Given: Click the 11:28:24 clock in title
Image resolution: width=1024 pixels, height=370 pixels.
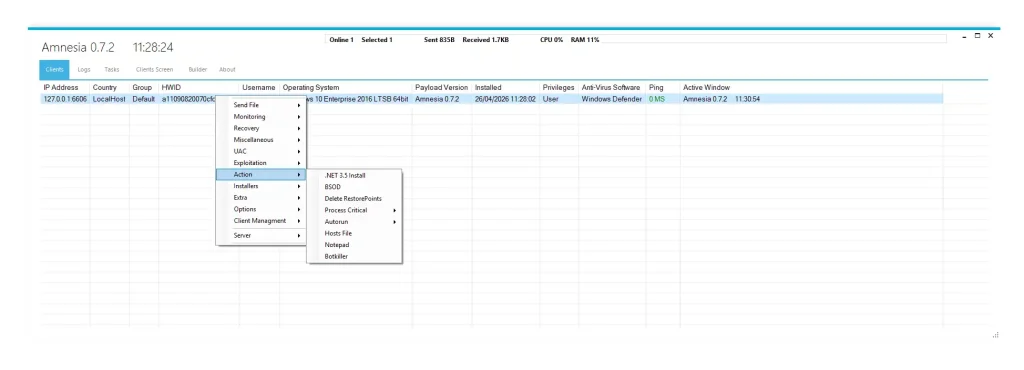Looking at the screenshot, I should click(153, 48).
